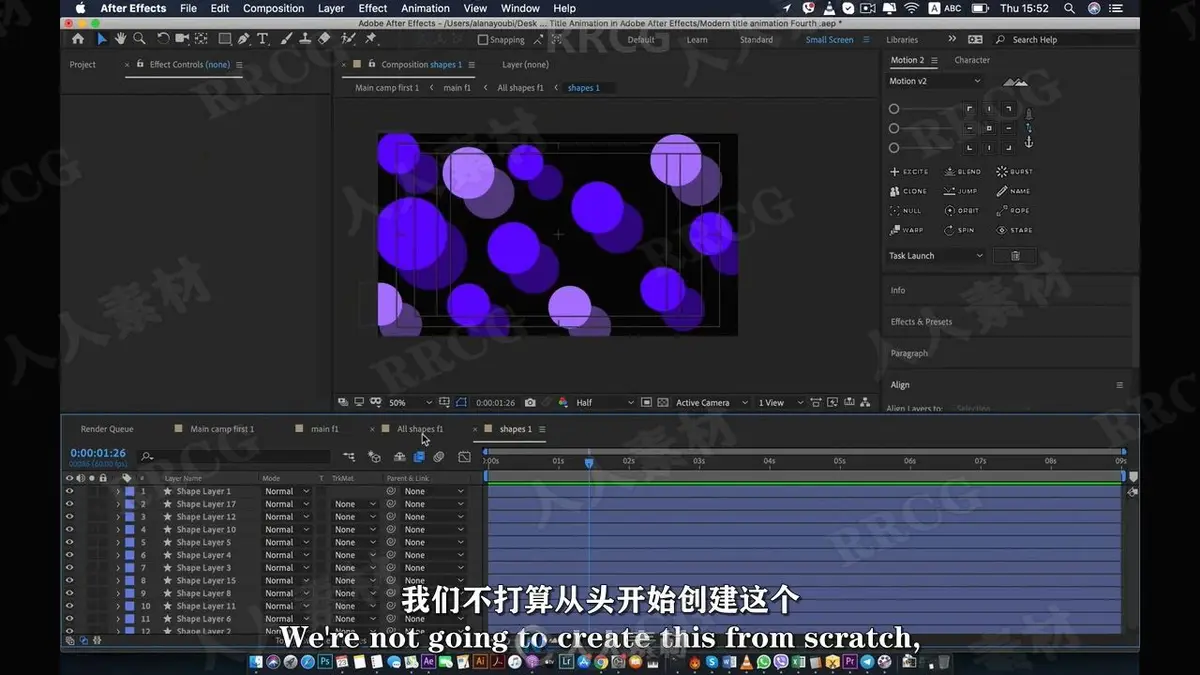Adjust the second Motion 2 slider knob
1200x675 pixels.
click(x=894, y=128)
